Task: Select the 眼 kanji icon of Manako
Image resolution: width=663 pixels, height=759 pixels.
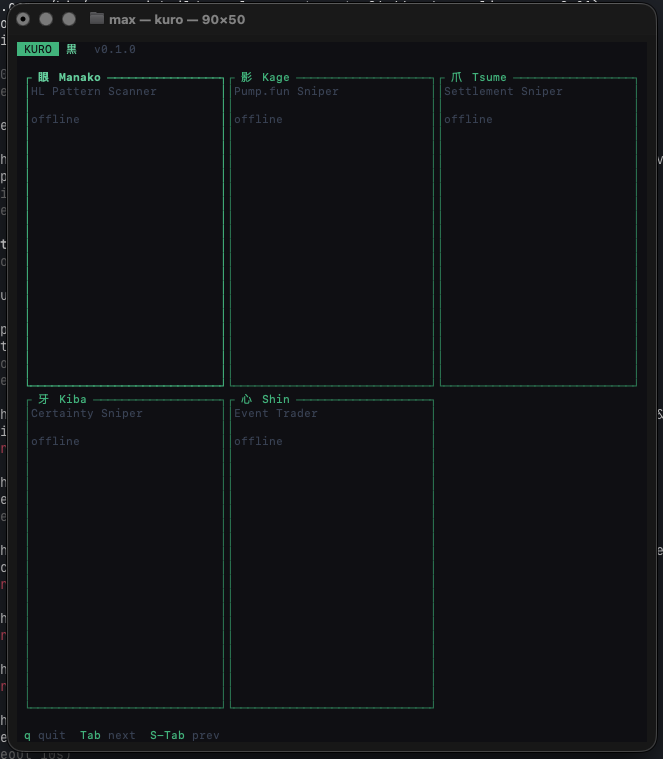Action: coord(44,77)
